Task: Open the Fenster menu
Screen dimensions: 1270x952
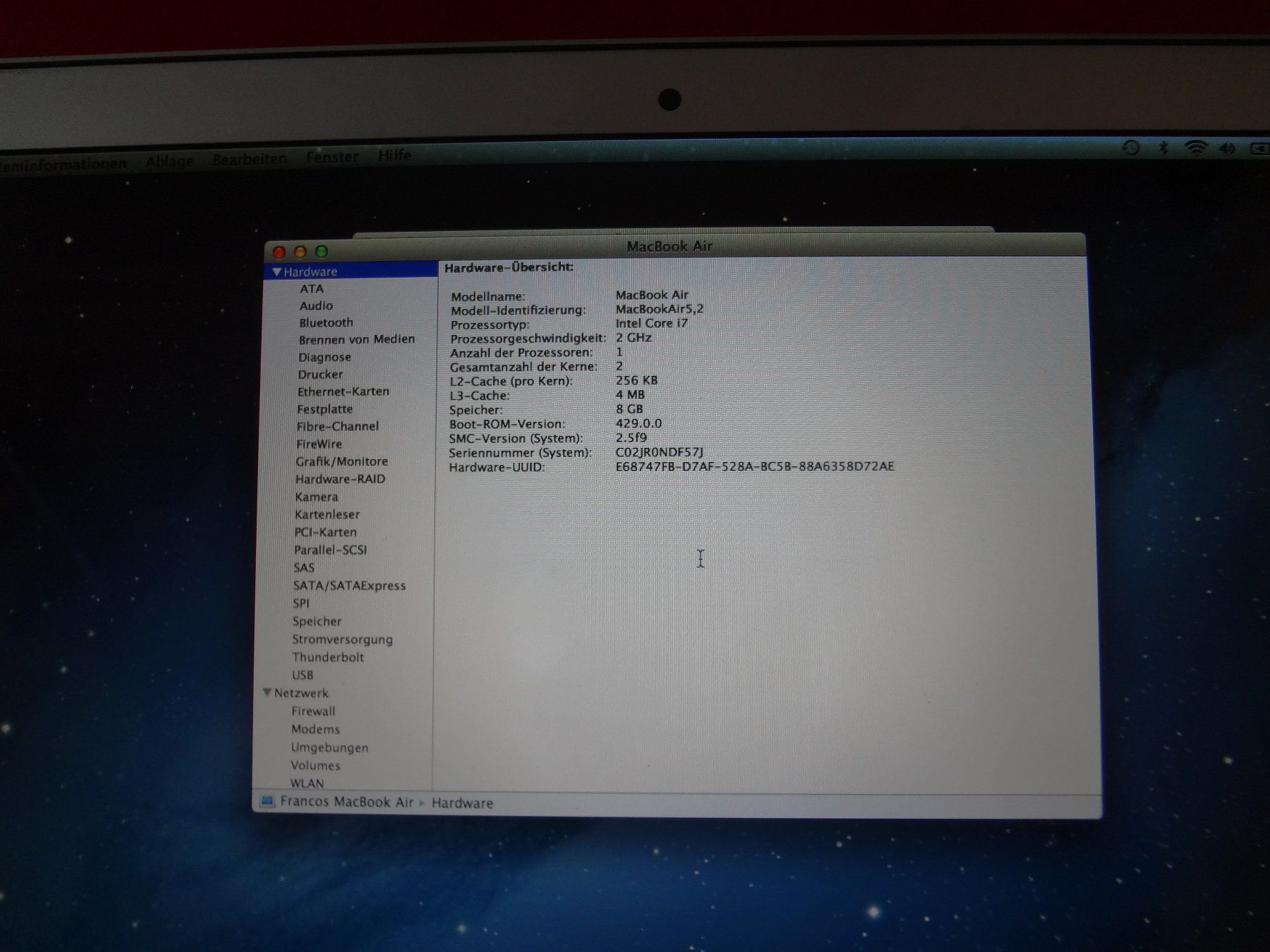Action: click(x=332, y=157)
